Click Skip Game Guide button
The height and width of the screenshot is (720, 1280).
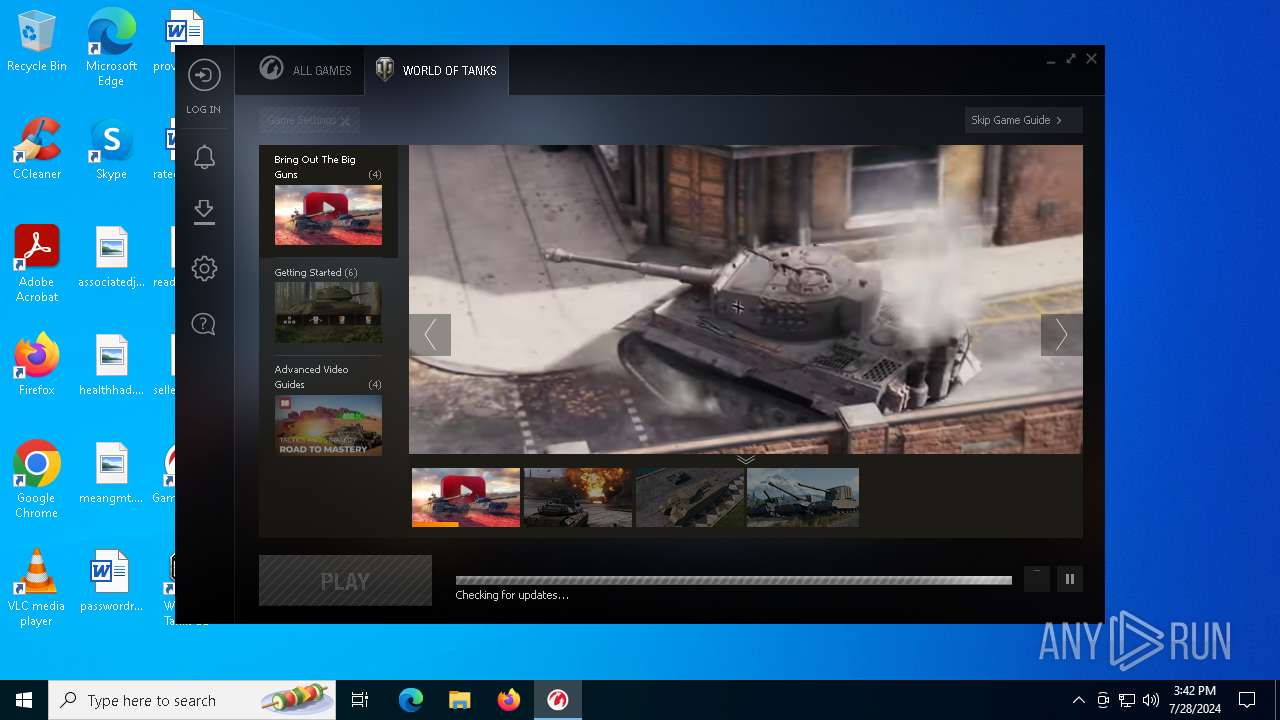point(1023,120)
